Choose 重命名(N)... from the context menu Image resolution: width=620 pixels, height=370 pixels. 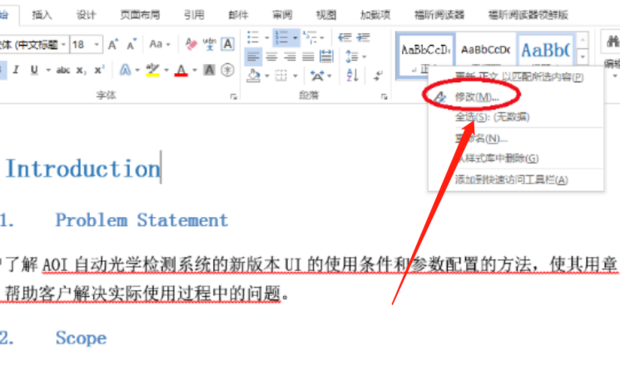point(516,138)
